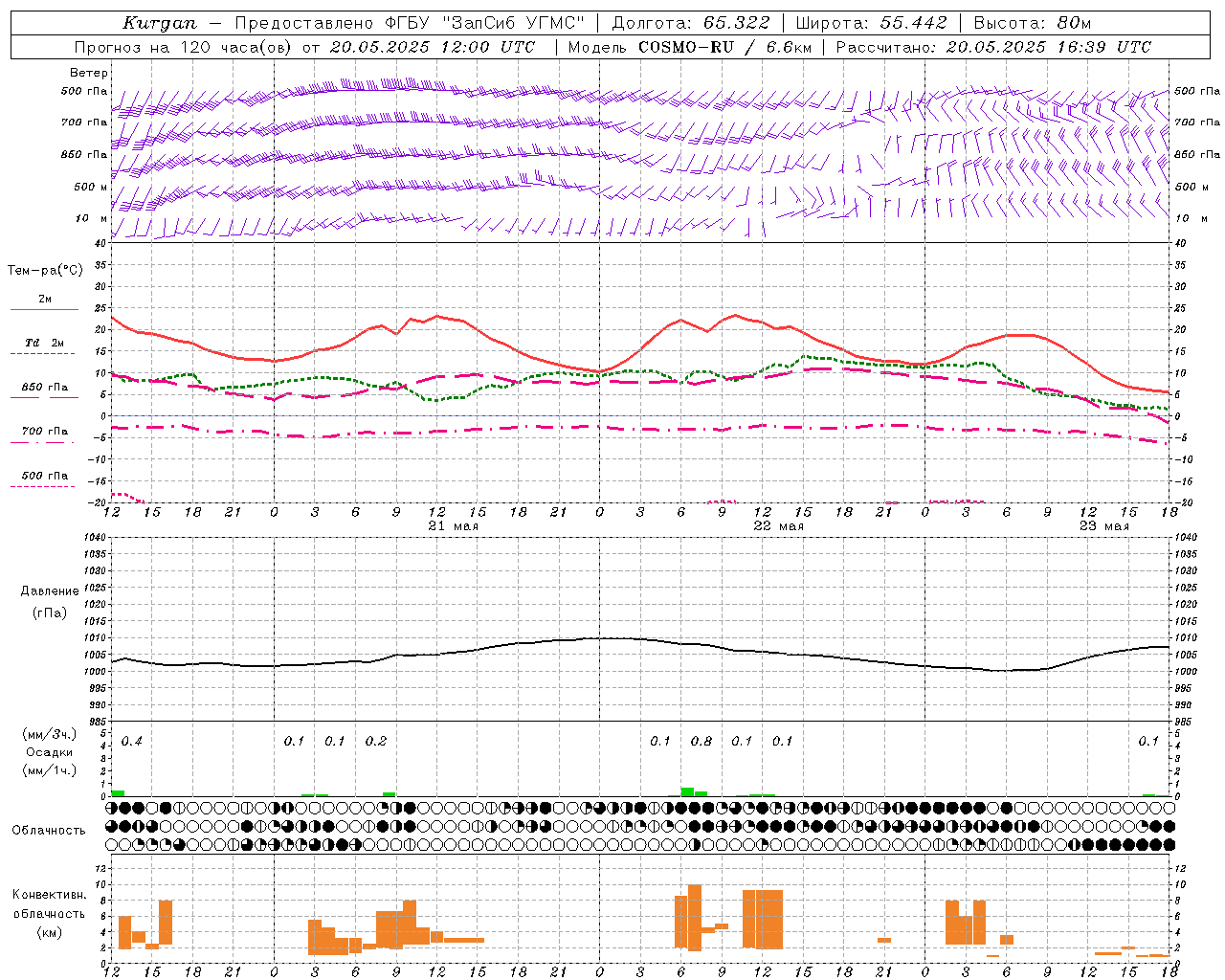
Task: Click the Долгота: 65.322 value
Action: [691, 23]
